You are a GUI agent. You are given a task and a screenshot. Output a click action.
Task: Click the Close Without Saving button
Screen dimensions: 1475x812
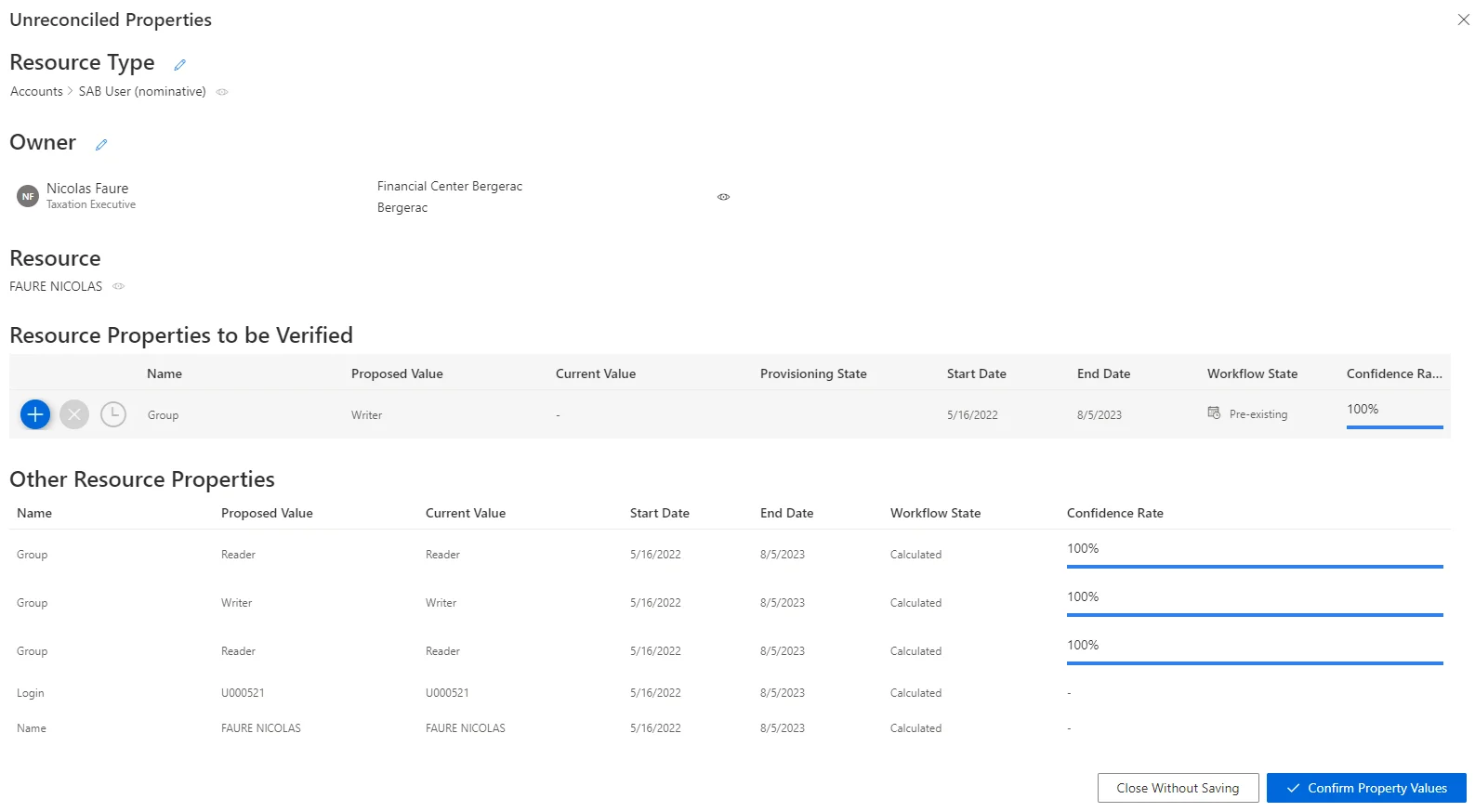[1178, 788]
